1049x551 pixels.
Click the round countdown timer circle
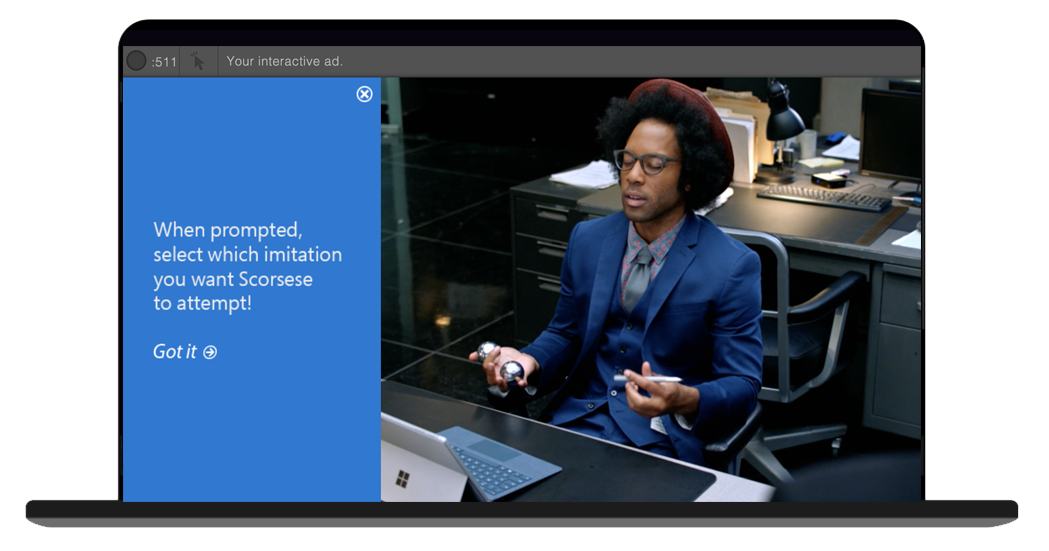coord(136,61)
